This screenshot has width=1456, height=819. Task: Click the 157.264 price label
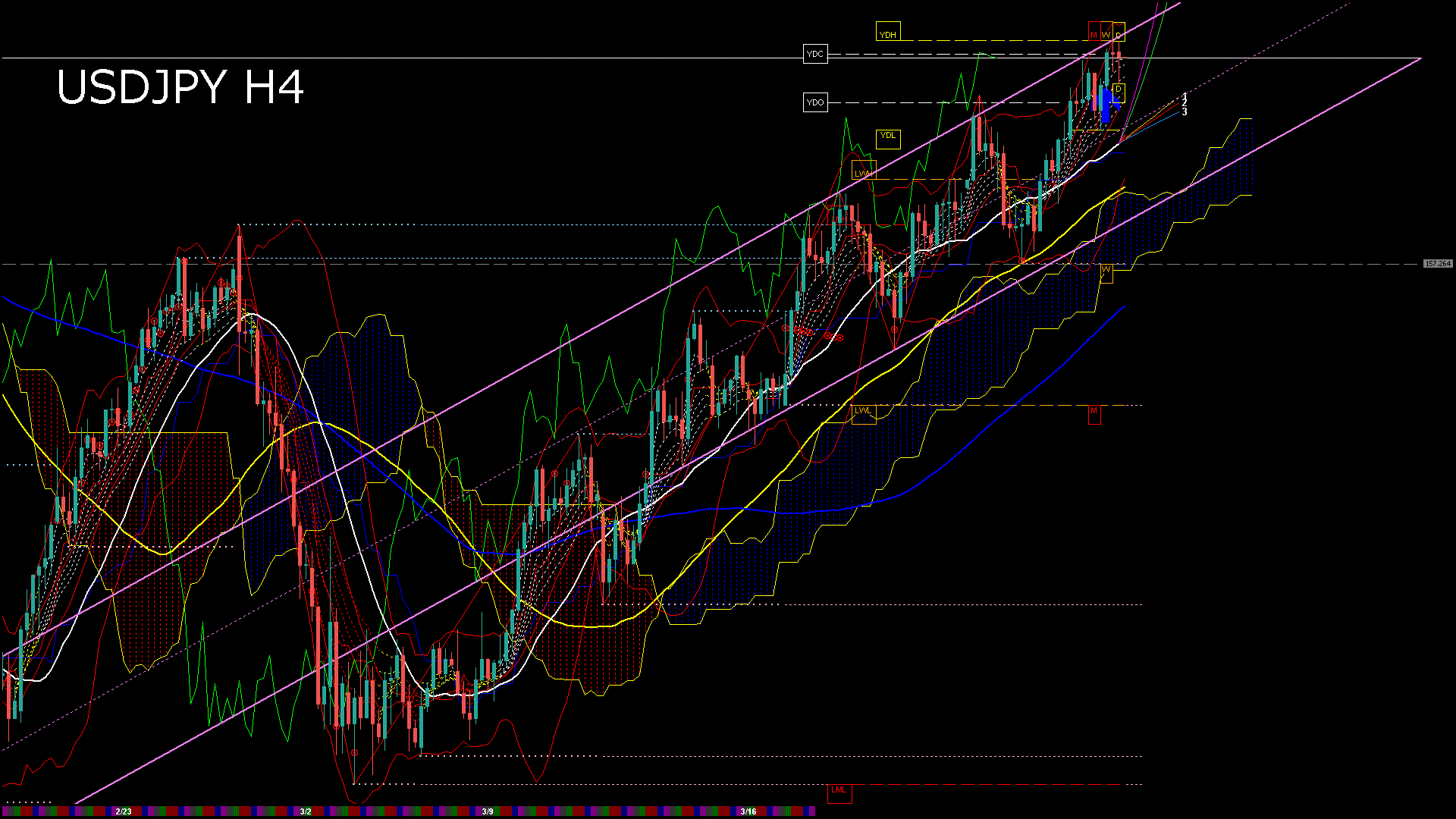point(1437,264)
